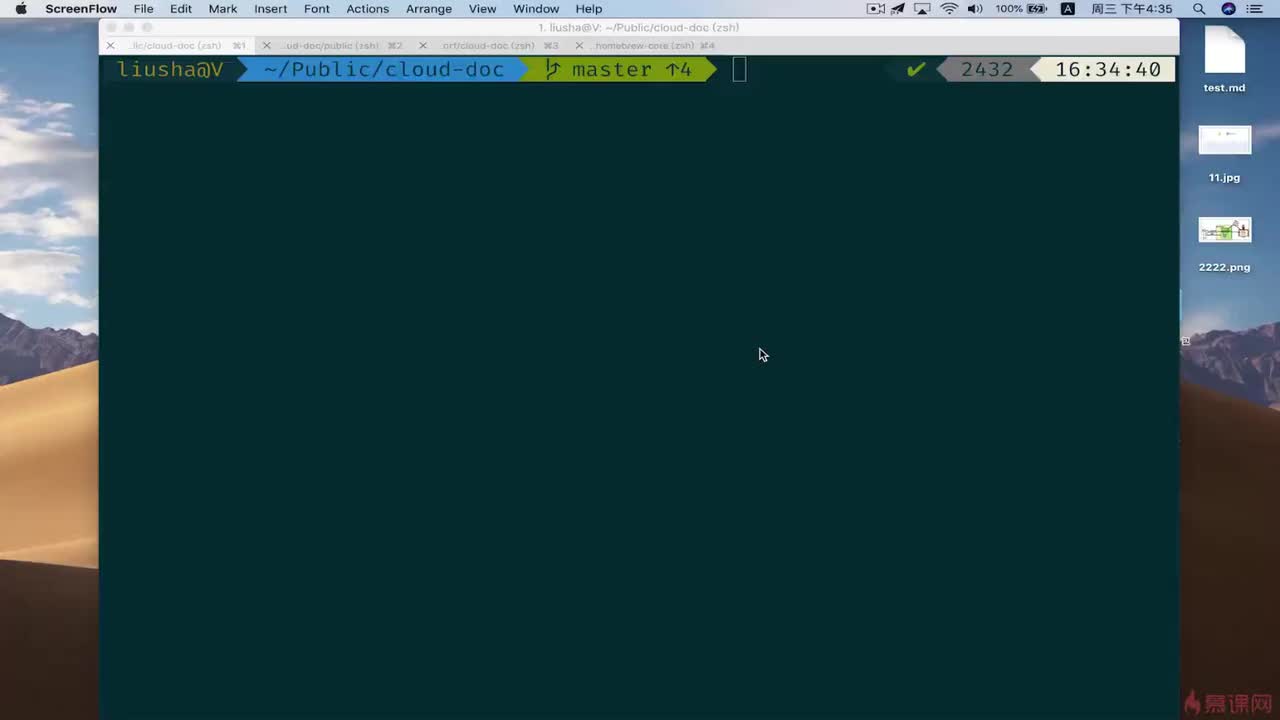Click the battery status icon

[x=1037, y=9]
